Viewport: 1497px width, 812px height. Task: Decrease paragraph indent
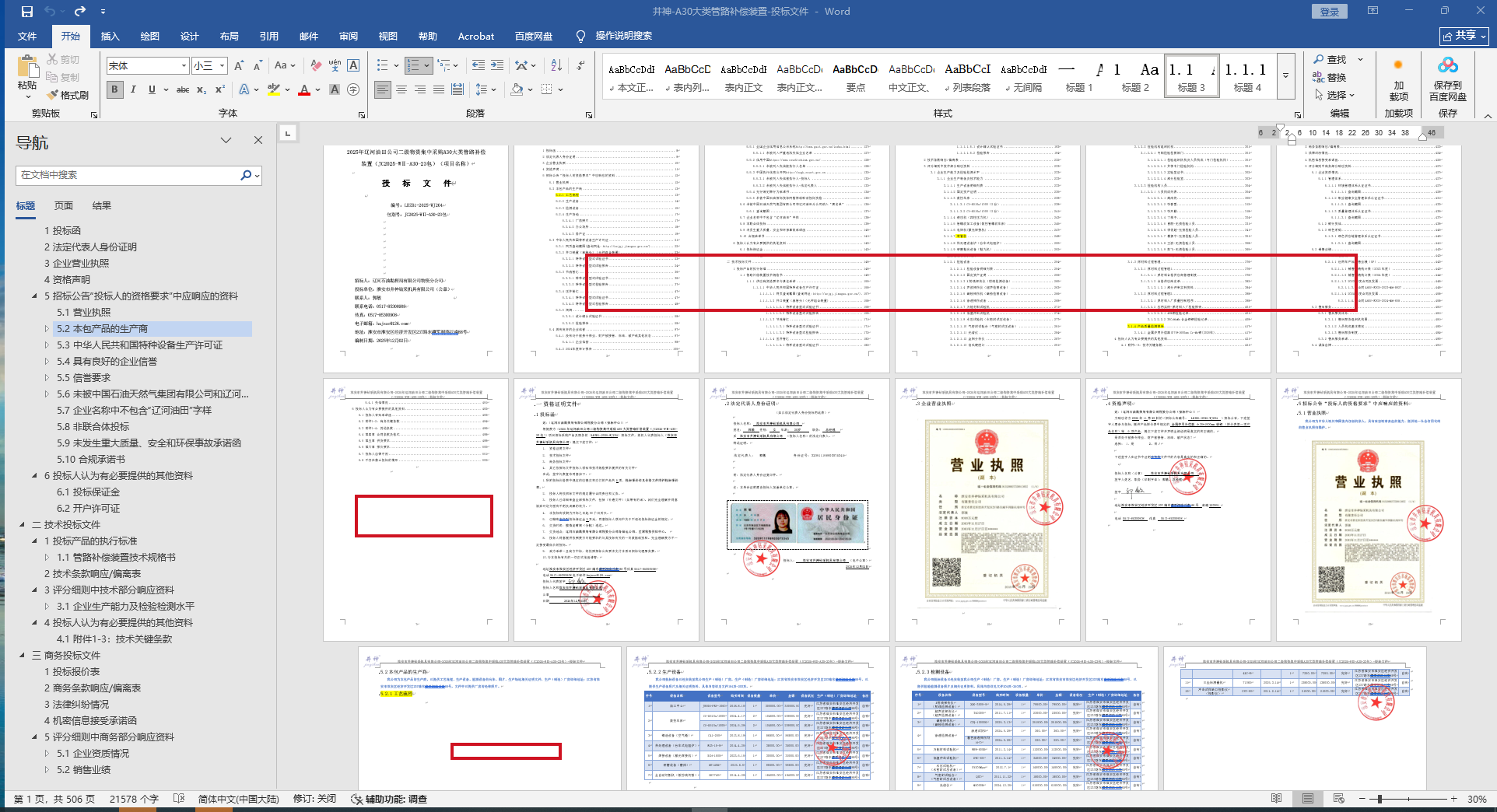click(479, 65)
